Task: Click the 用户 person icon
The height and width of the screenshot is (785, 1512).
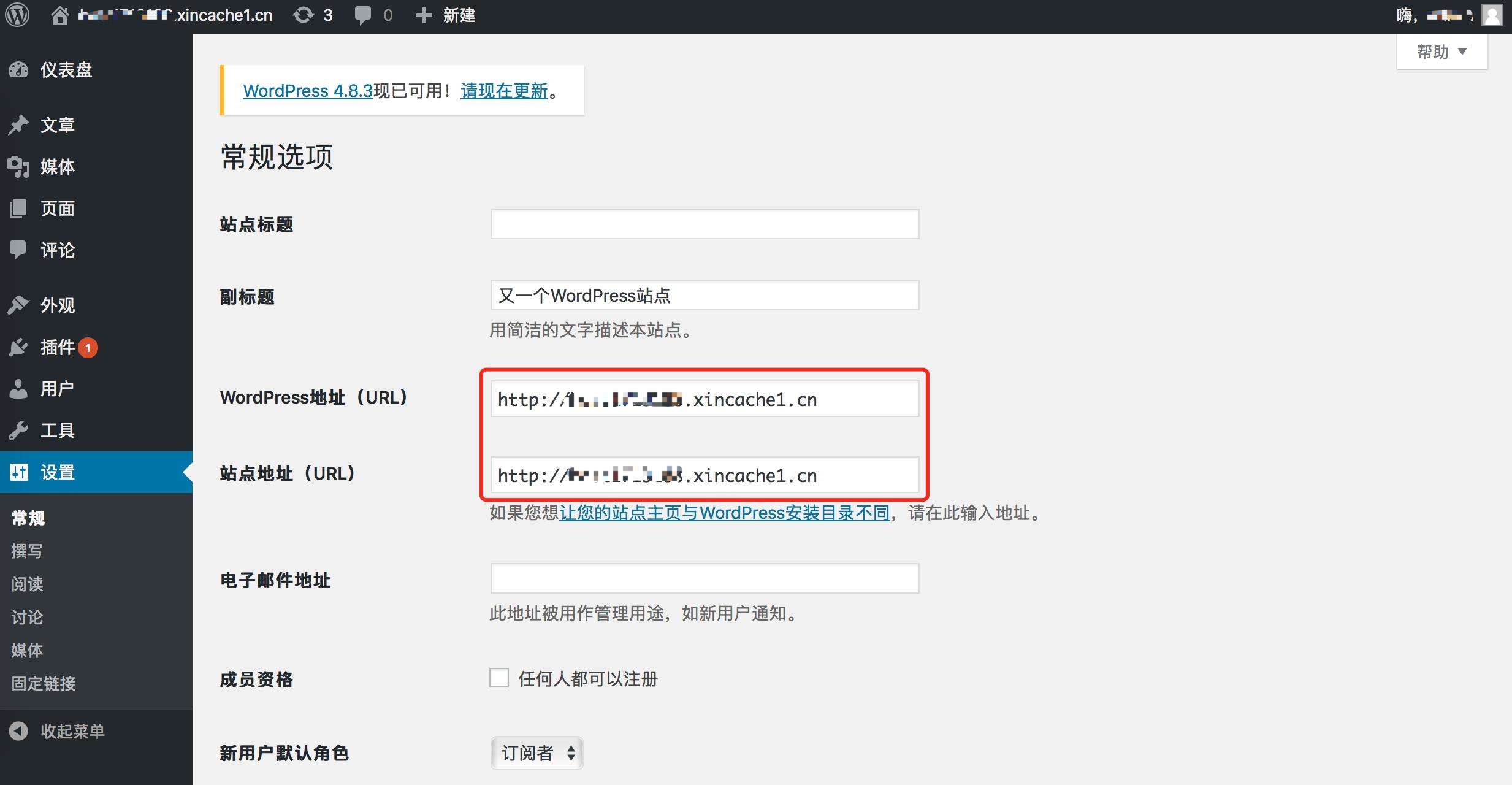Action: [x=18, y=389]
